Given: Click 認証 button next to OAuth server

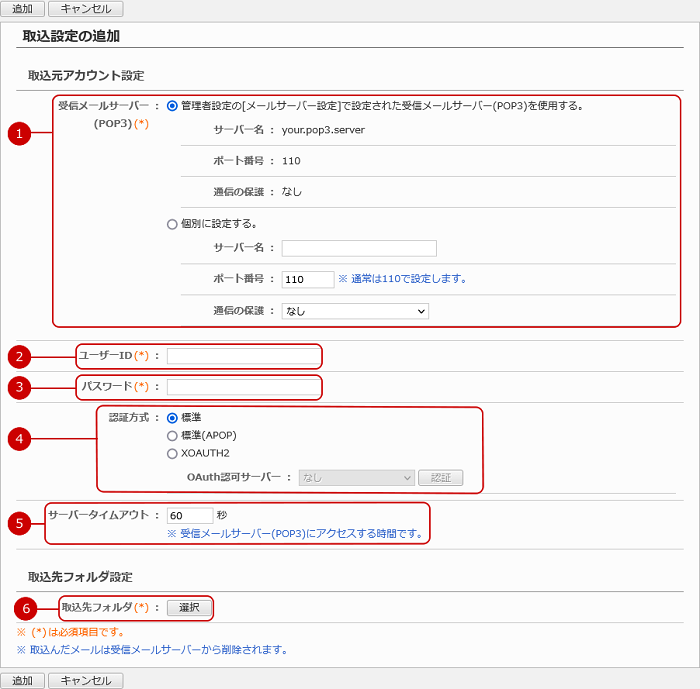Looking at the screenshot, I should click(x=440, y=478).
